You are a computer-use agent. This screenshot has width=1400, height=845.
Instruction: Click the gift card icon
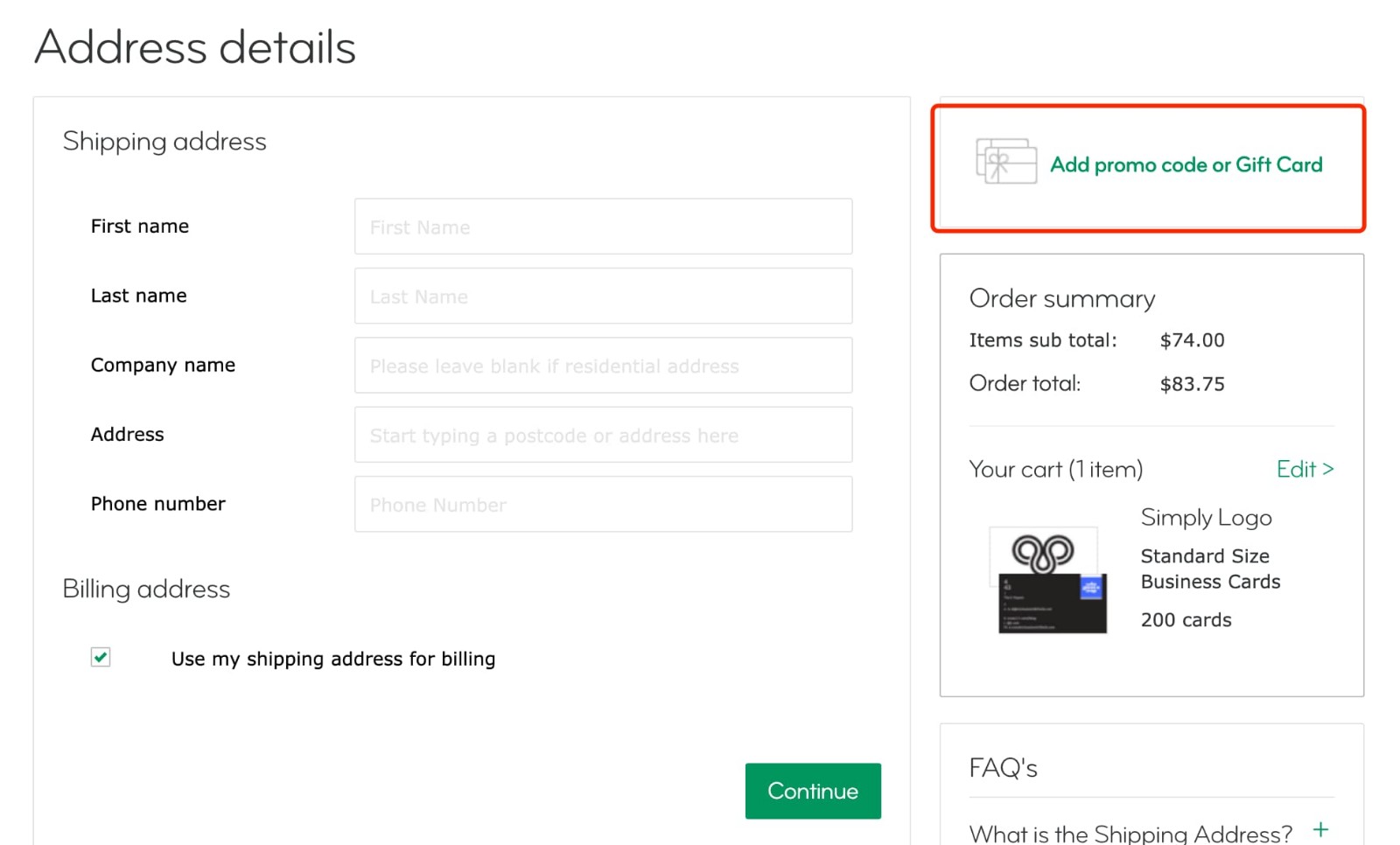coord(1004,163)
